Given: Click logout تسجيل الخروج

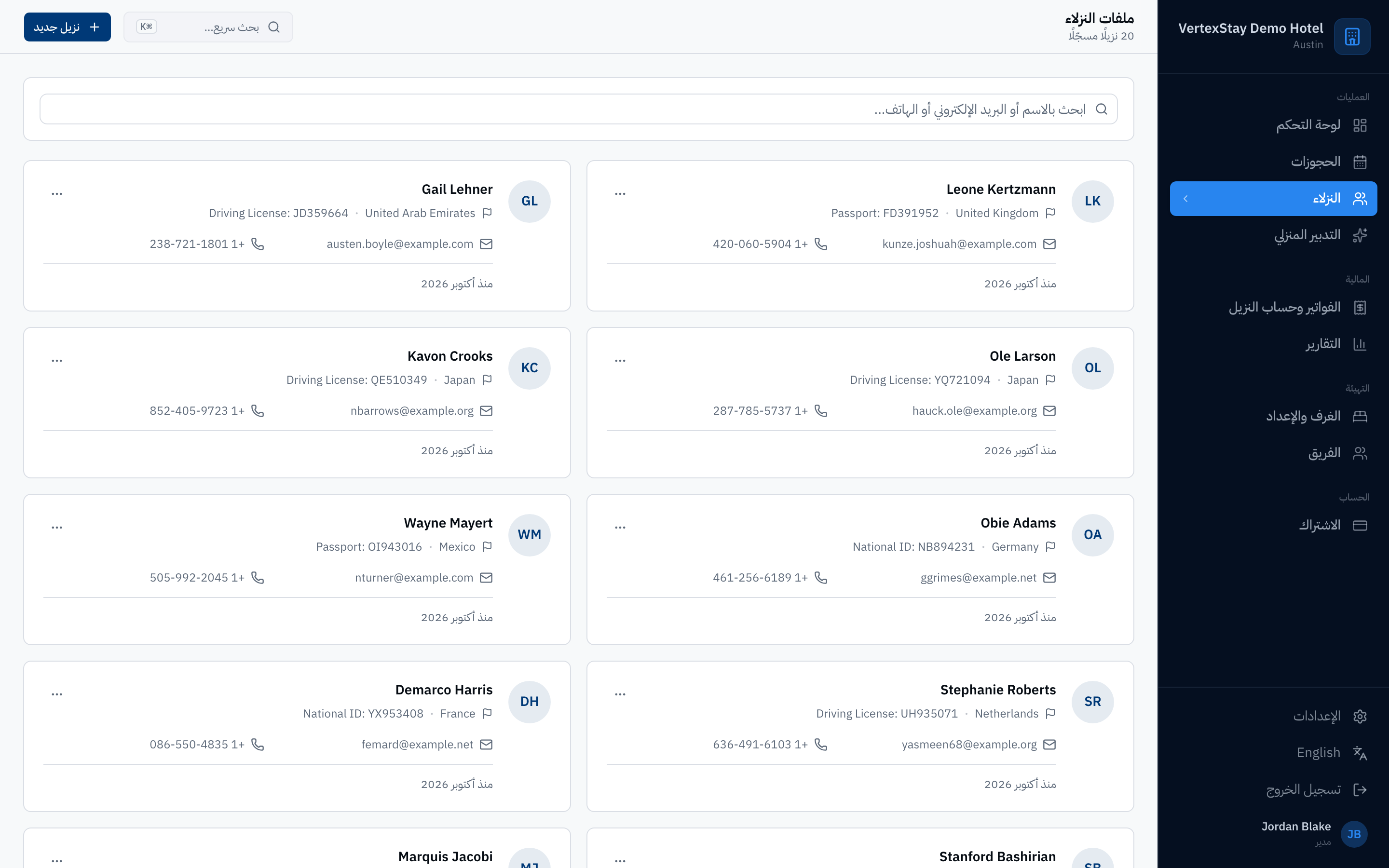Looking at the screenshot, I should 1273,789.
